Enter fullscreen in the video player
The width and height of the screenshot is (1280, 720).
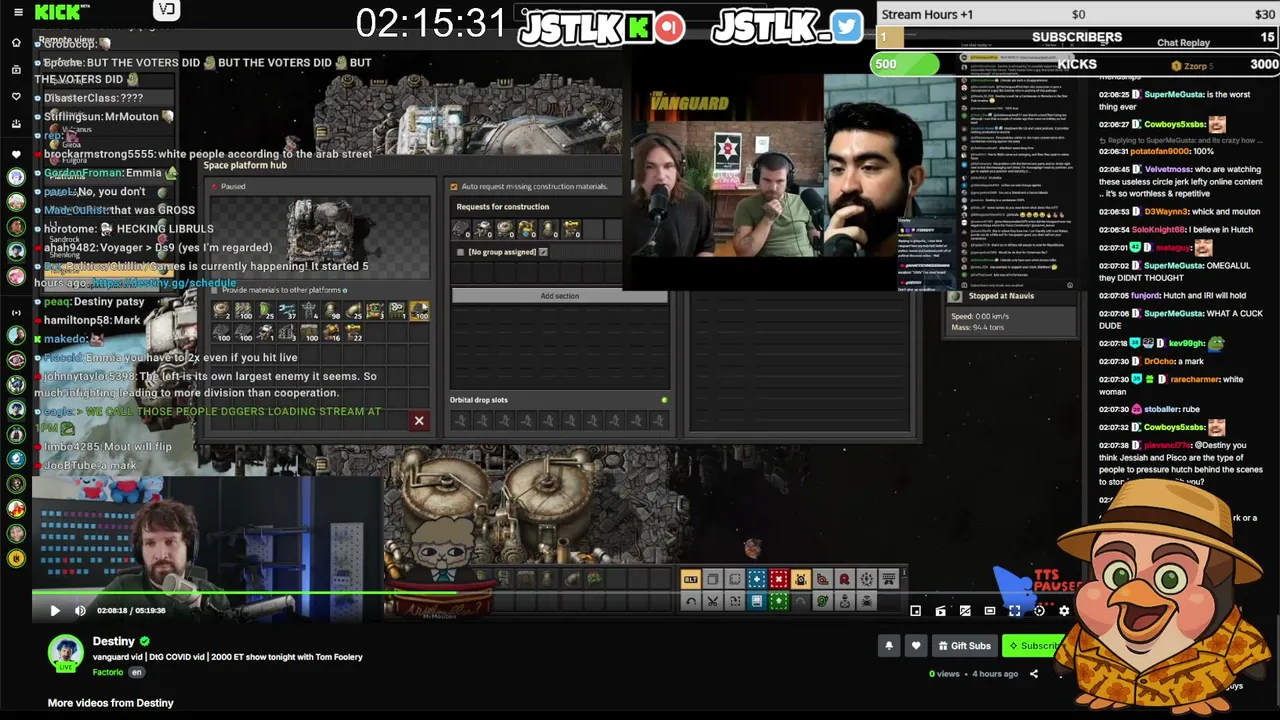[1014, 611]
